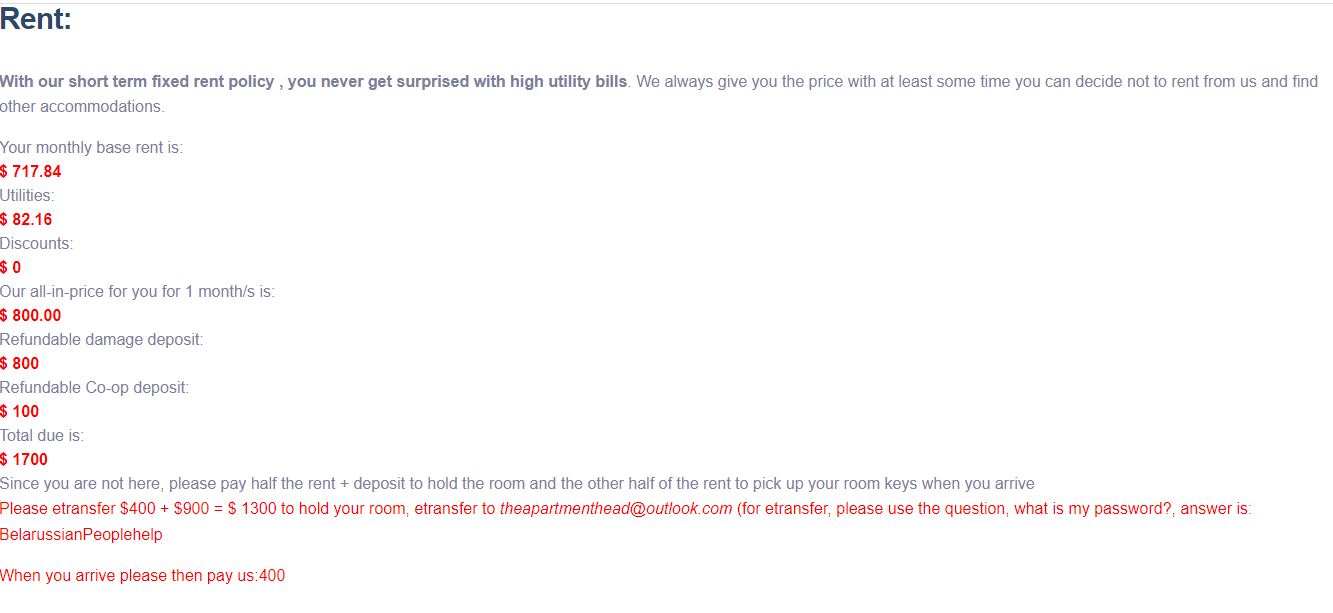Click the "Rent:" heading
1333x613 pixels.
pos(36,19)
